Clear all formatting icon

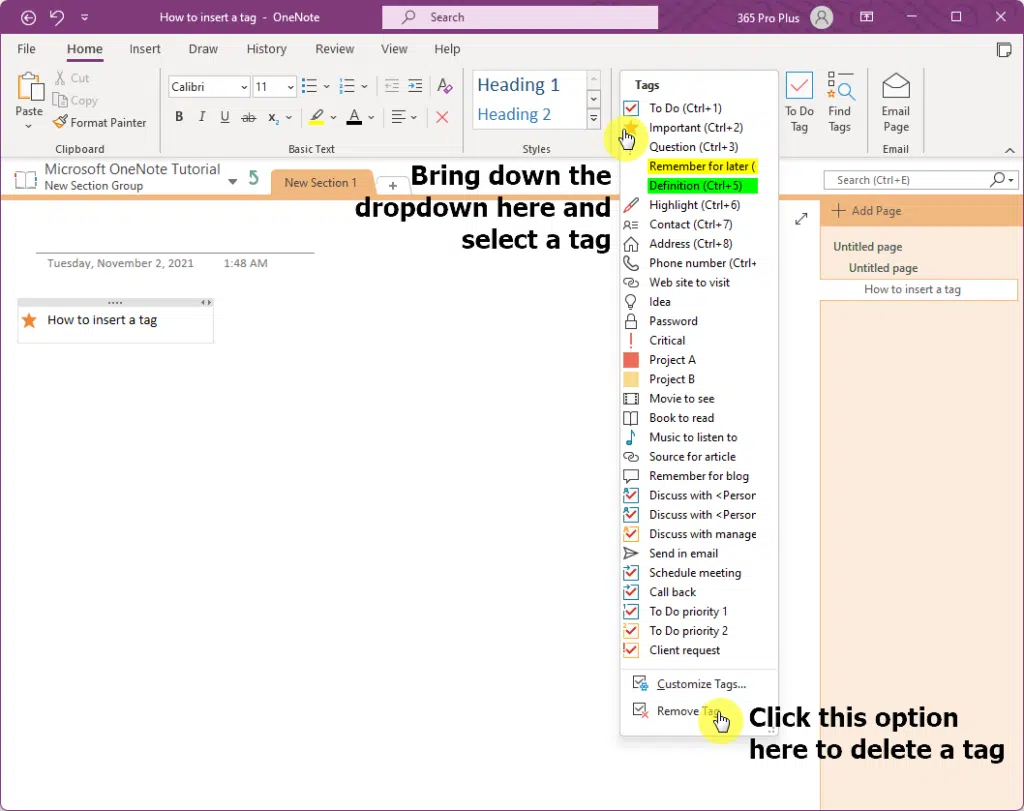pos(445,86)
